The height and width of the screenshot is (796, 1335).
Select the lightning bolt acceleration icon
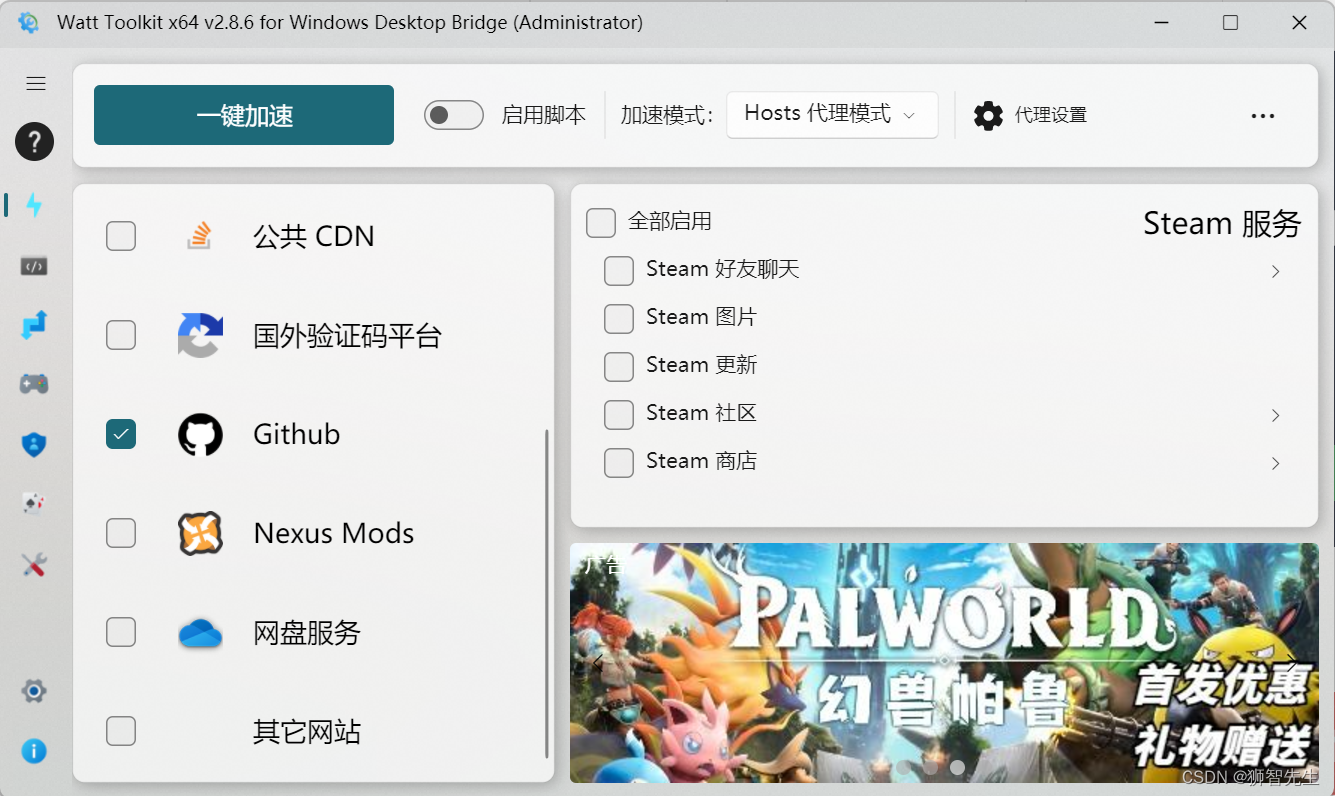pos(34,205)
